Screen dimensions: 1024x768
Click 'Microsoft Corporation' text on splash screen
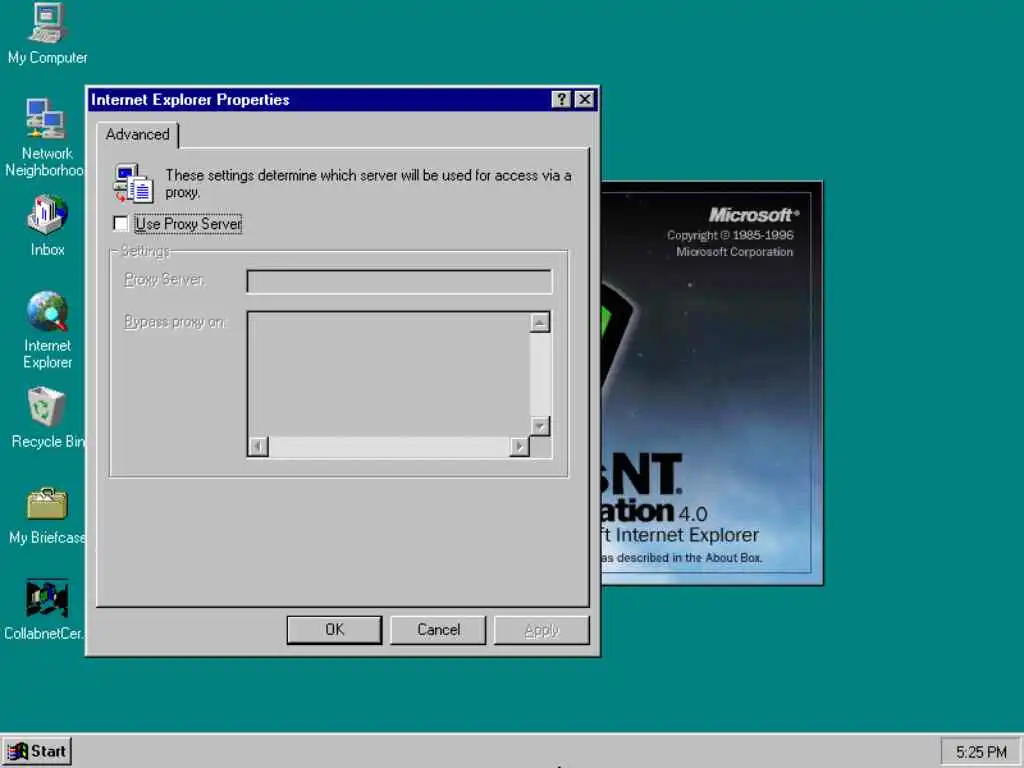pyautogui.click(x=735, y=251)
